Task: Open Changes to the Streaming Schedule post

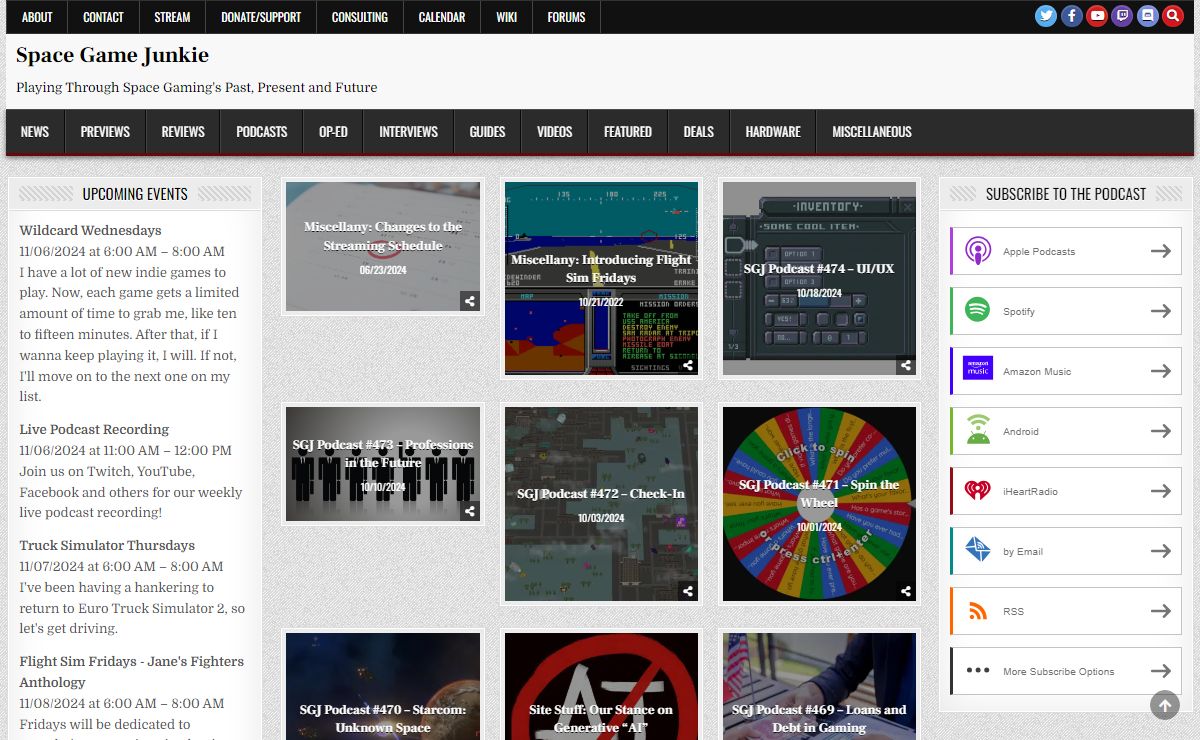Action: click(382, 236)
